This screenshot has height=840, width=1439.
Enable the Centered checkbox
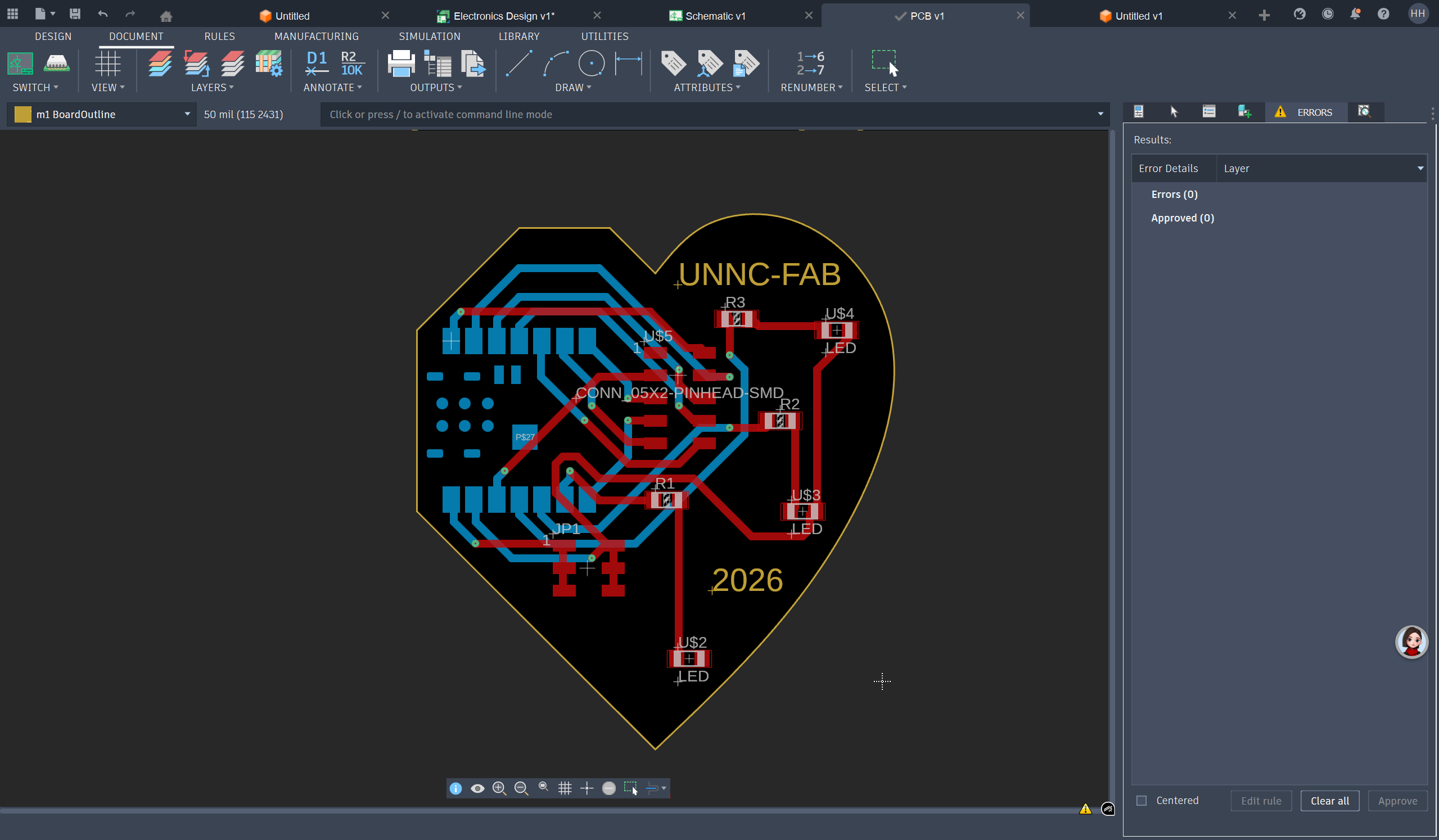pyautogui.click(x=1142, y=800)
